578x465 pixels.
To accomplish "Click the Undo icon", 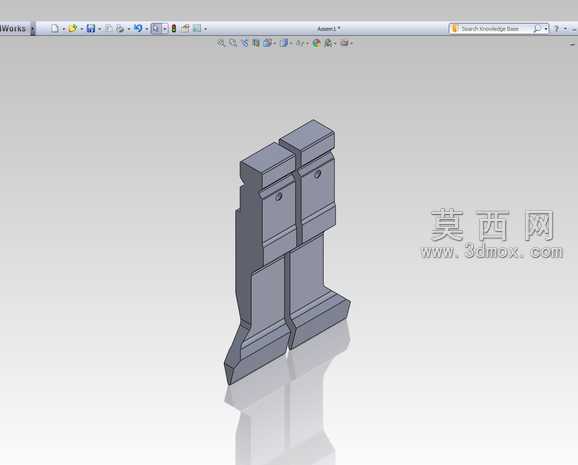I will tap(138, 28).
